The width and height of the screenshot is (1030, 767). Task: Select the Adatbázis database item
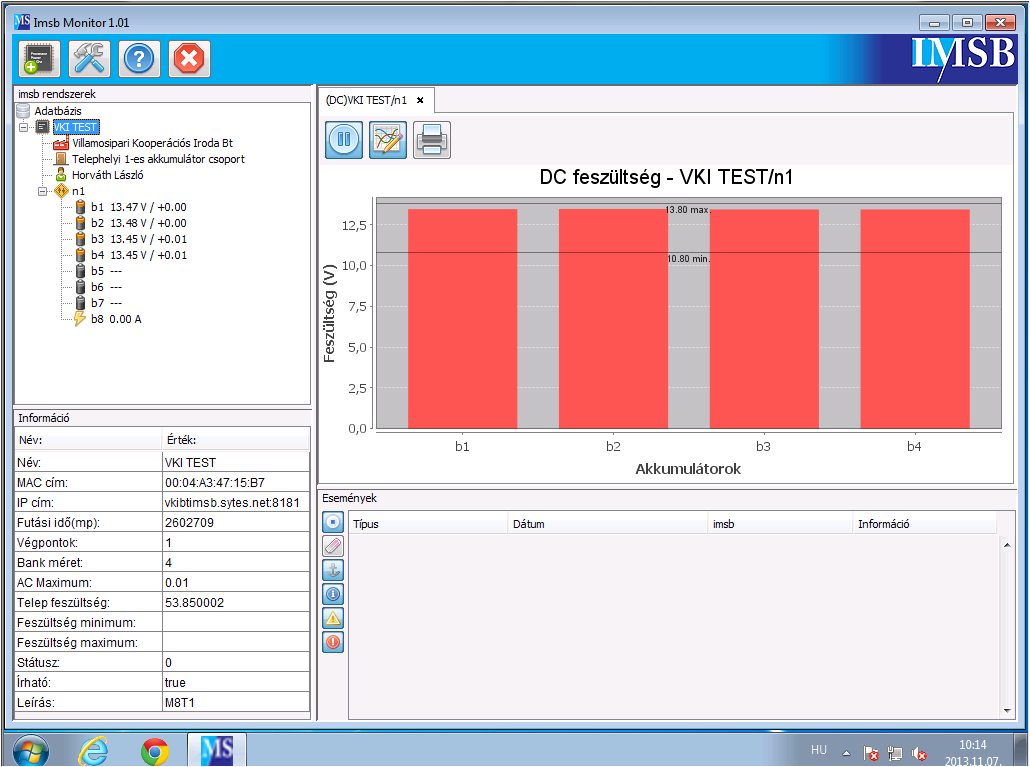pos(58,111)
